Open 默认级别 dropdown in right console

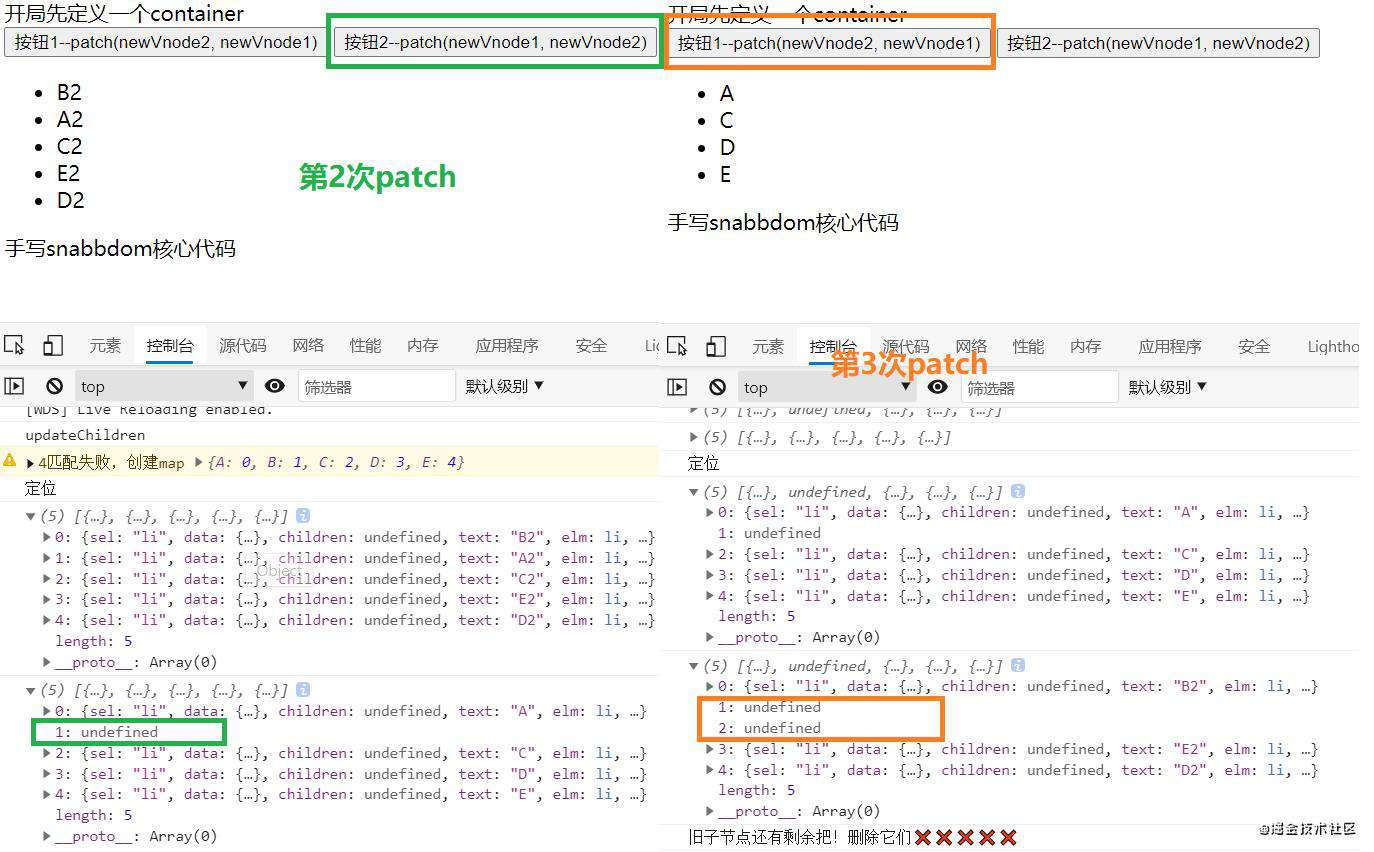pos(1168,387)
